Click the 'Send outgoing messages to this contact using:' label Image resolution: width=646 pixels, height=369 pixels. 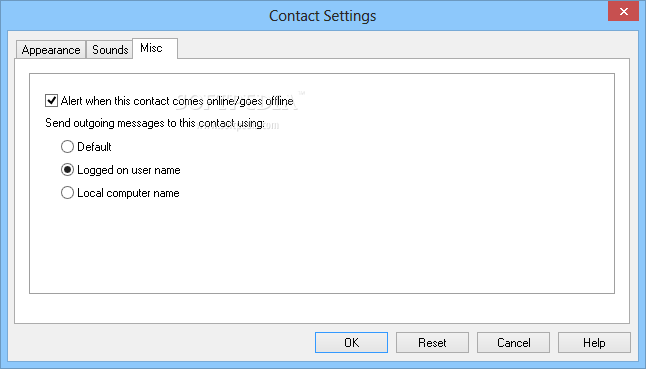tap(154, 123)
